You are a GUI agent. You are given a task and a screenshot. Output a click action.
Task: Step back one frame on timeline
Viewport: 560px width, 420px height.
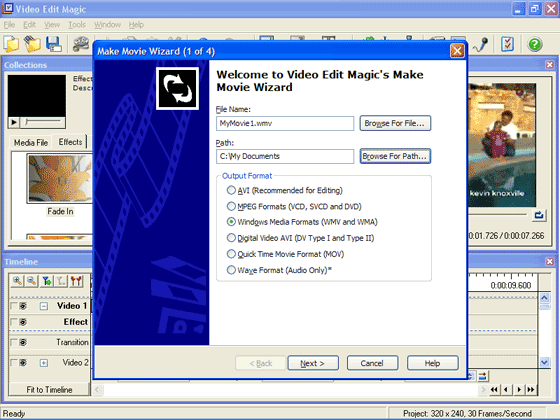[506, 389]
